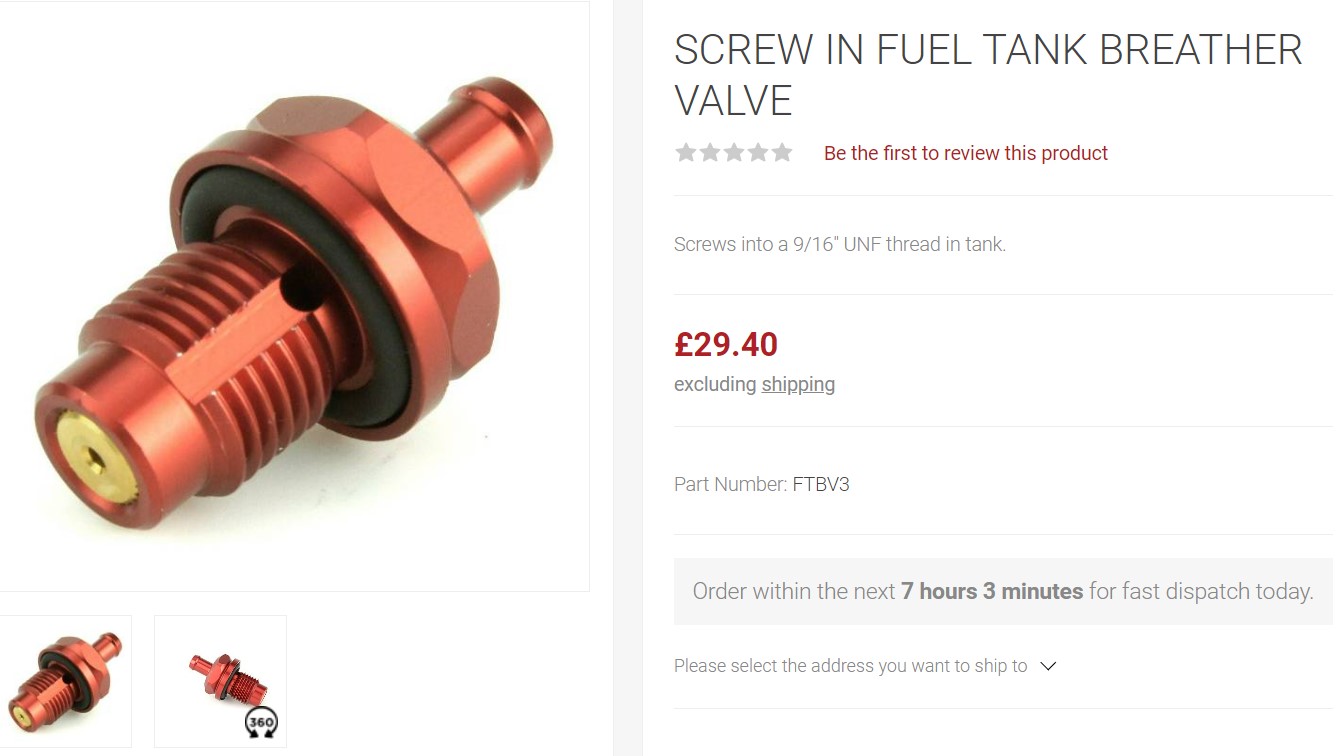Click the £29.40 price
This screenshot has height=756, width=1341.
pos(726,344)
